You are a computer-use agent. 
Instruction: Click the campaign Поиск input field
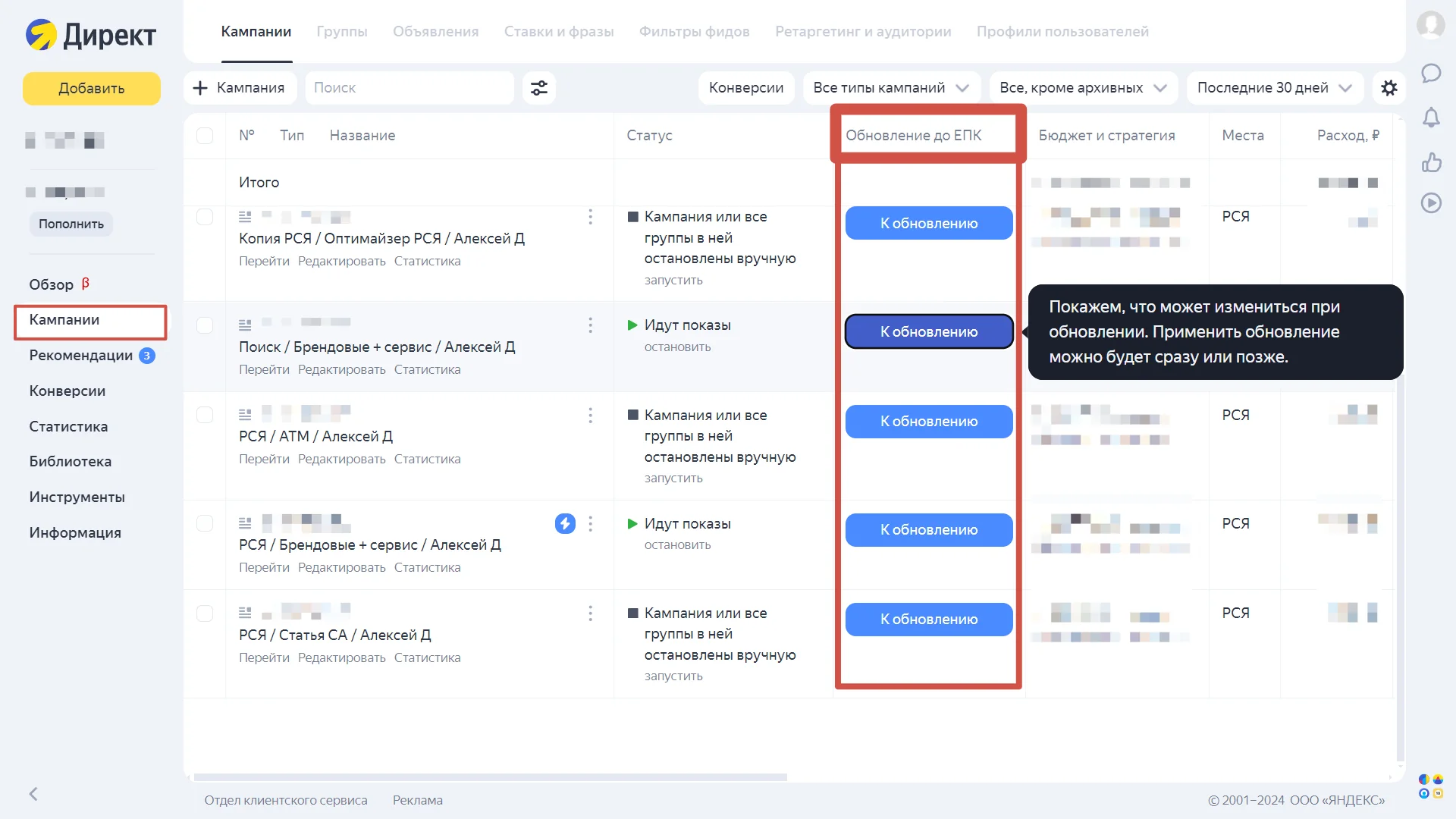[409, 88]
